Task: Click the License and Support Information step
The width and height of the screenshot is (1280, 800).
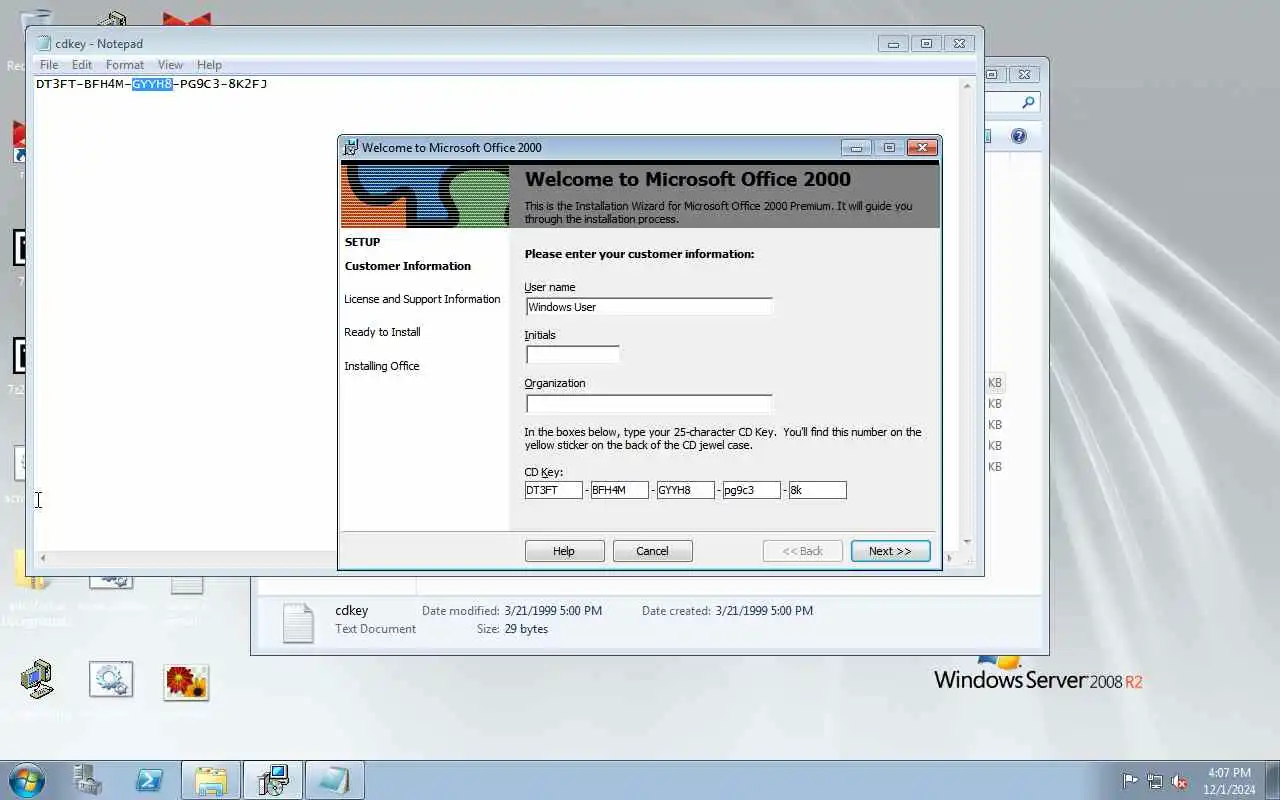Action: tap(422, 299)
